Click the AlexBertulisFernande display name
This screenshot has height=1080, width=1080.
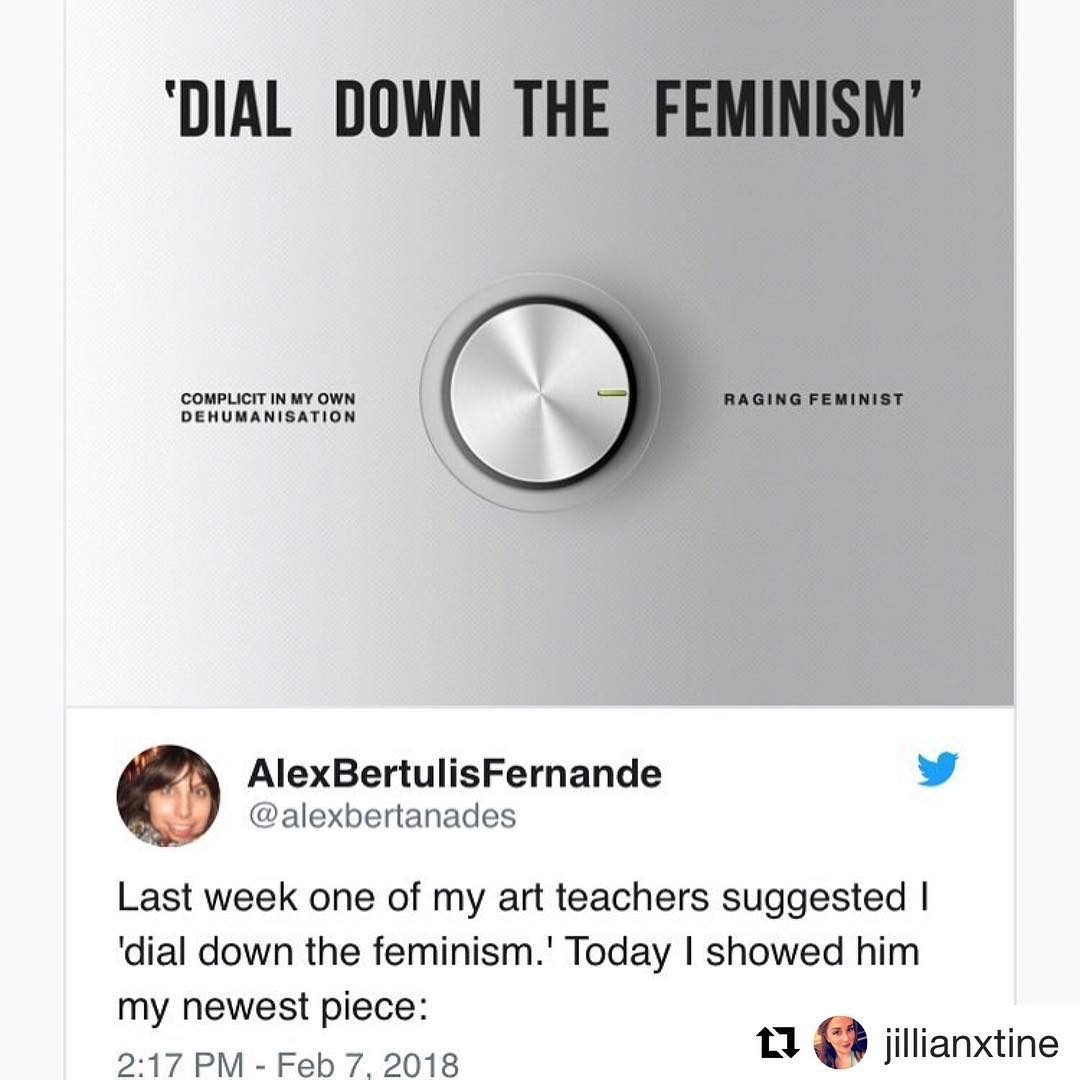pos(455,773)
